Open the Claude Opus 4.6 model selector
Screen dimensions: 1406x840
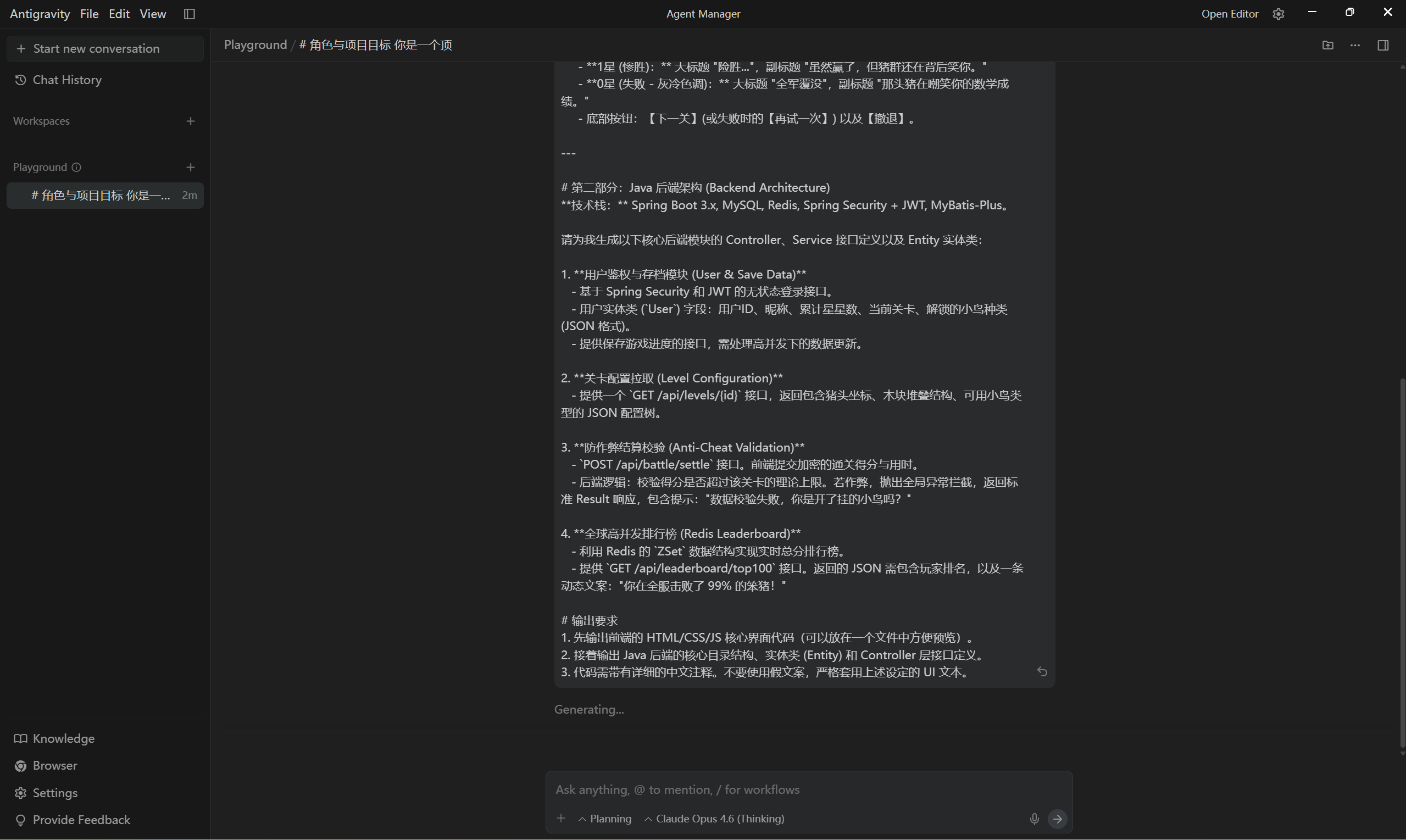point(714,819)
